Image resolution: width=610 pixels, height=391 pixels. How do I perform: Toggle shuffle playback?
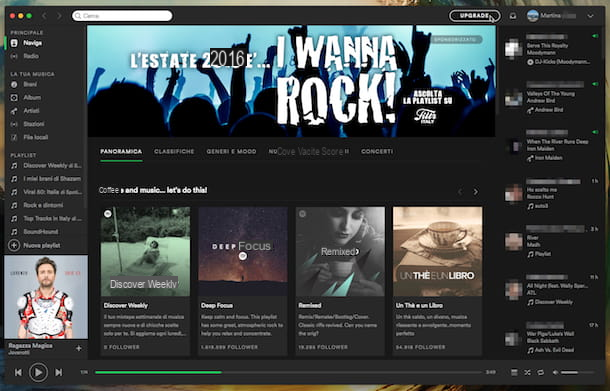pos(528,372)
